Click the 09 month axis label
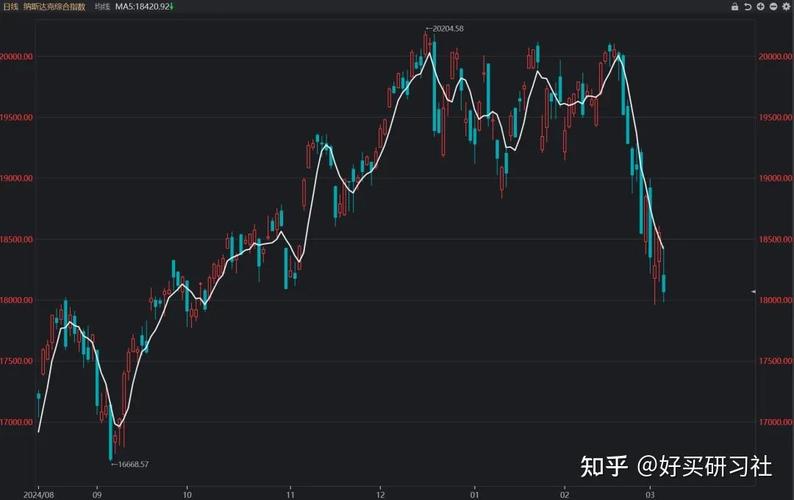The width and height of the screenshot is (794, 500). tap(97, 494)
